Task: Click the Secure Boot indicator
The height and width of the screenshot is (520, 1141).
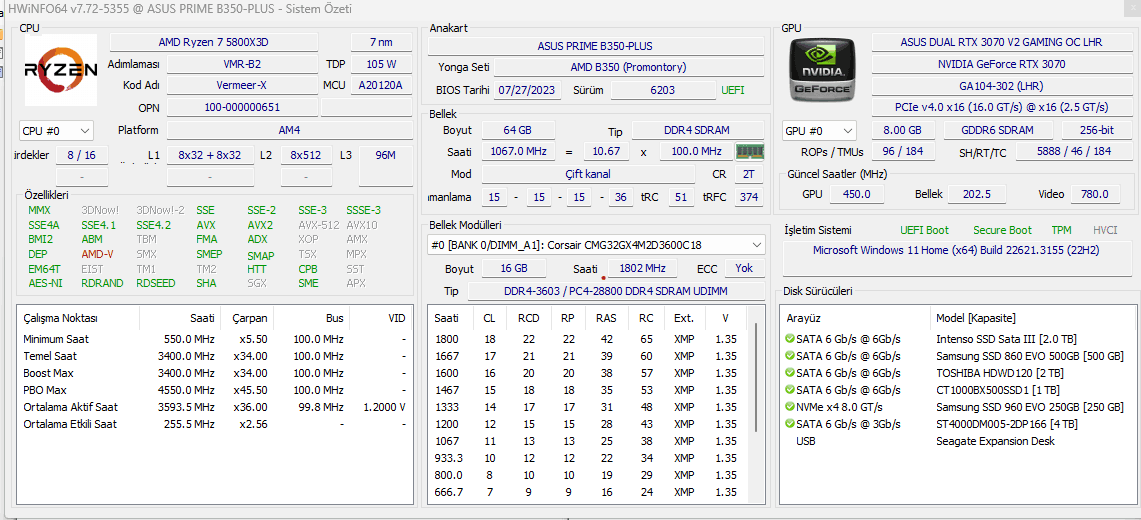Action: [x=1002, y=230]
